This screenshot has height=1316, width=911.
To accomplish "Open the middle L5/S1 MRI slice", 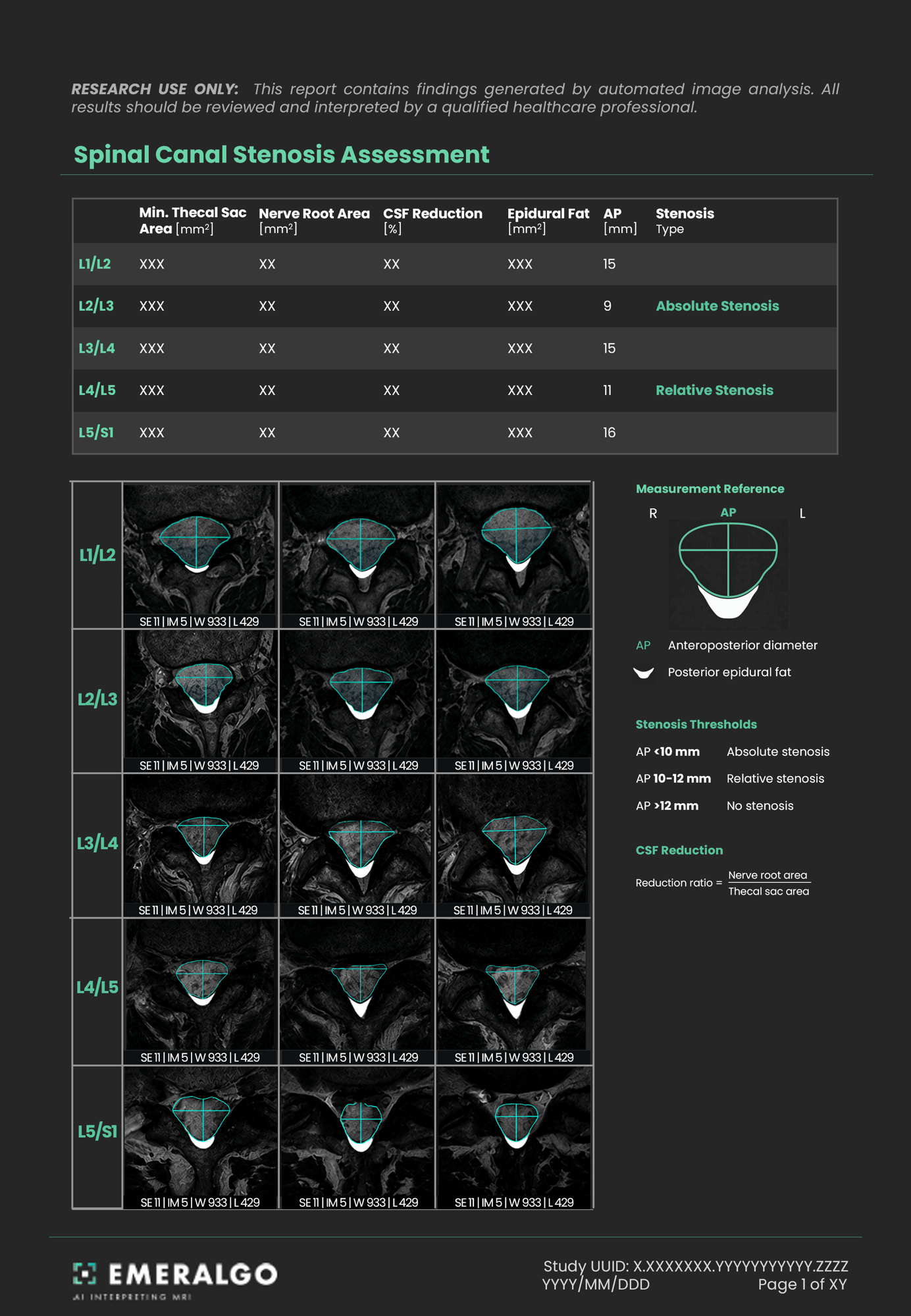I will point(357,1138).
